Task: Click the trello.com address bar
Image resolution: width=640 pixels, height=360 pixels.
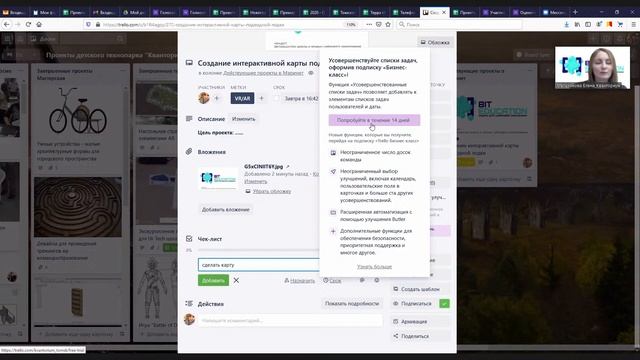Action: 220,24
